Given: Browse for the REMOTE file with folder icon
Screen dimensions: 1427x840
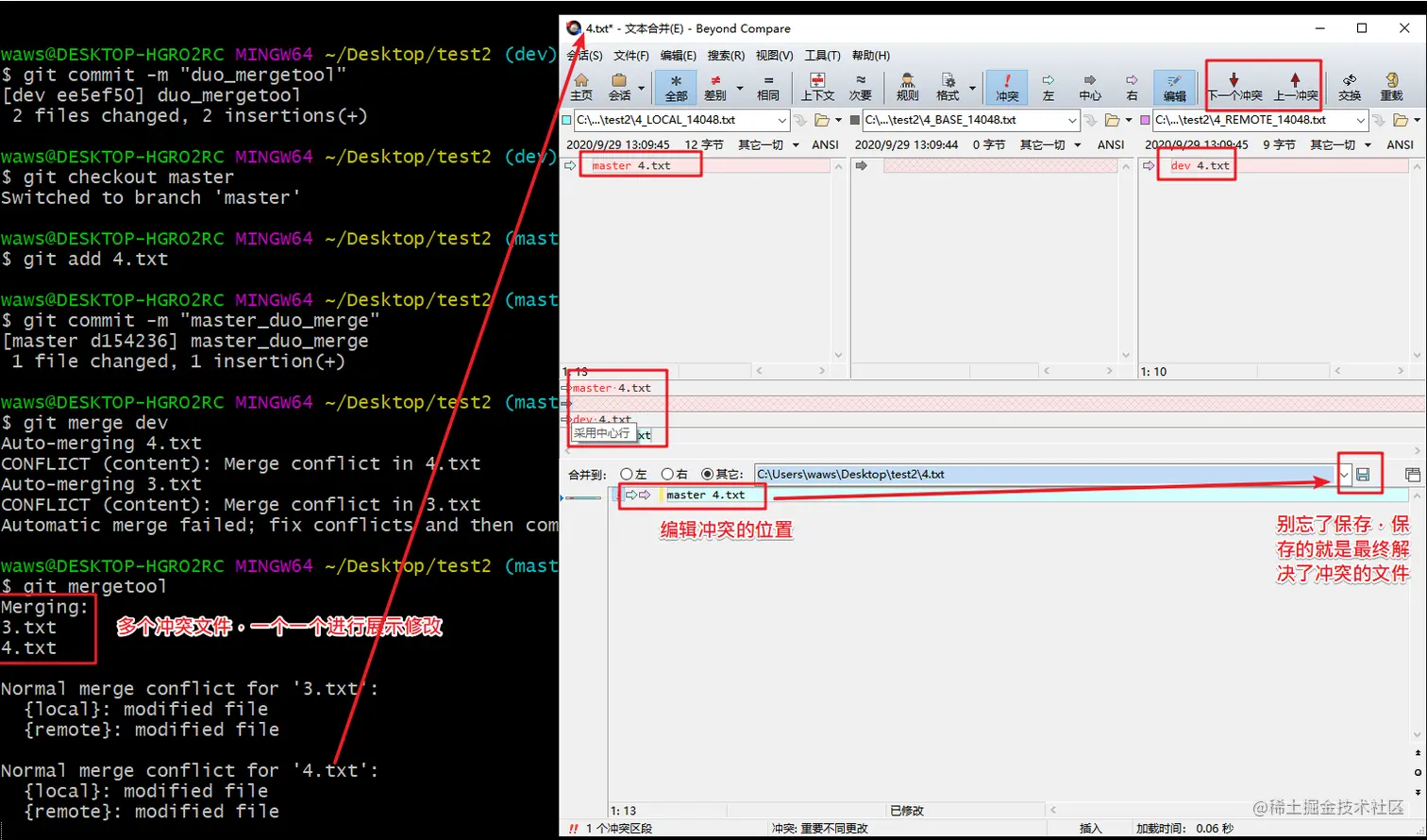Looking at the screenshot, I should click(1402, 120).
